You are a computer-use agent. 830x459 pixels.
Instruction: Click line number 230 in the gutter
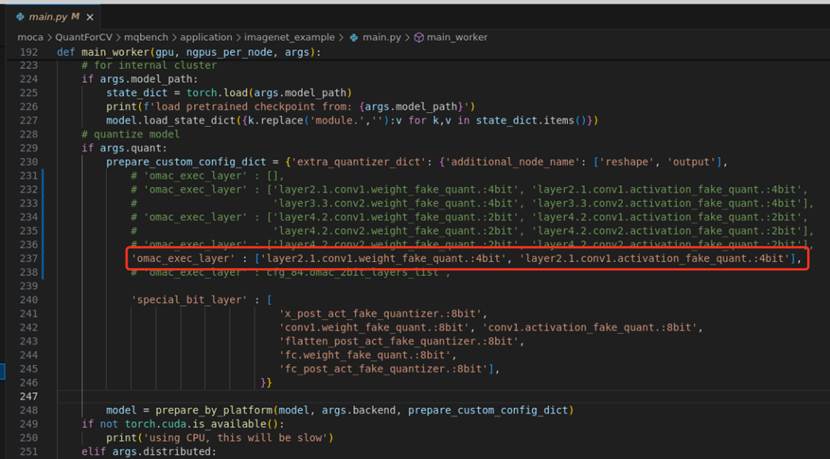28,162
